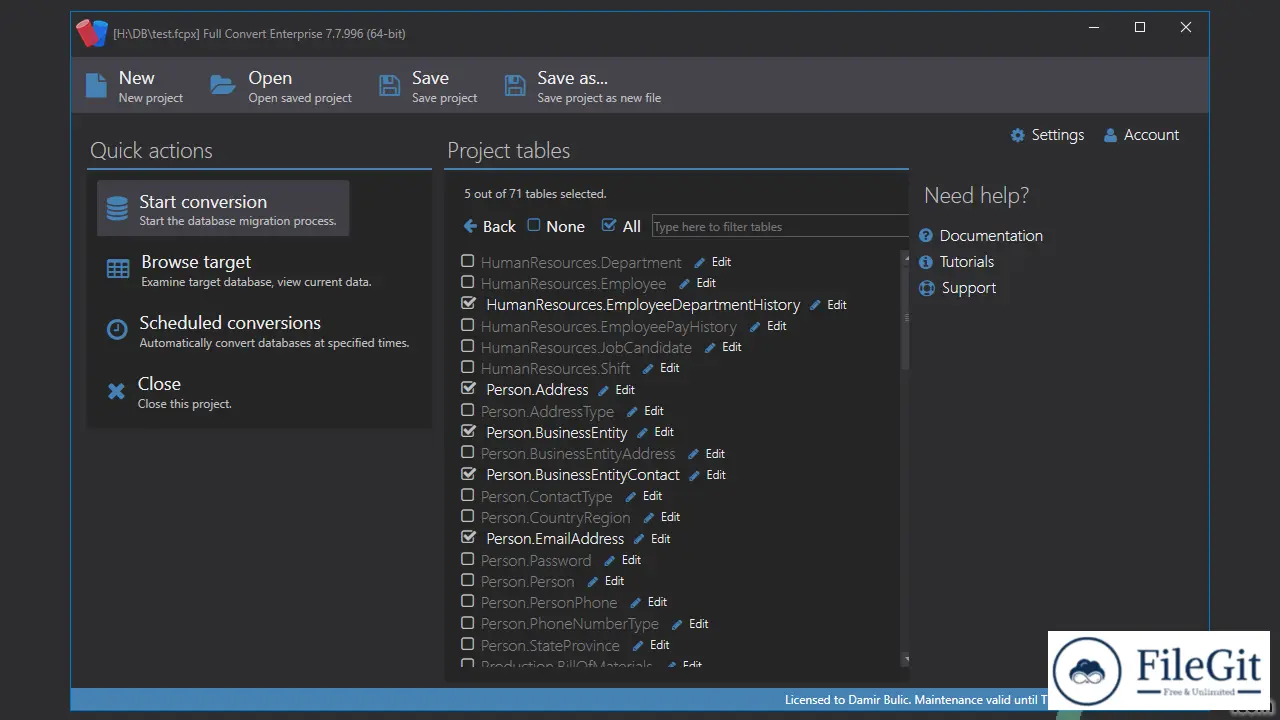Open Settings from the top right
This screenshot has width=1280, height=720.
pyautogui.click(x=1047, y=135)
